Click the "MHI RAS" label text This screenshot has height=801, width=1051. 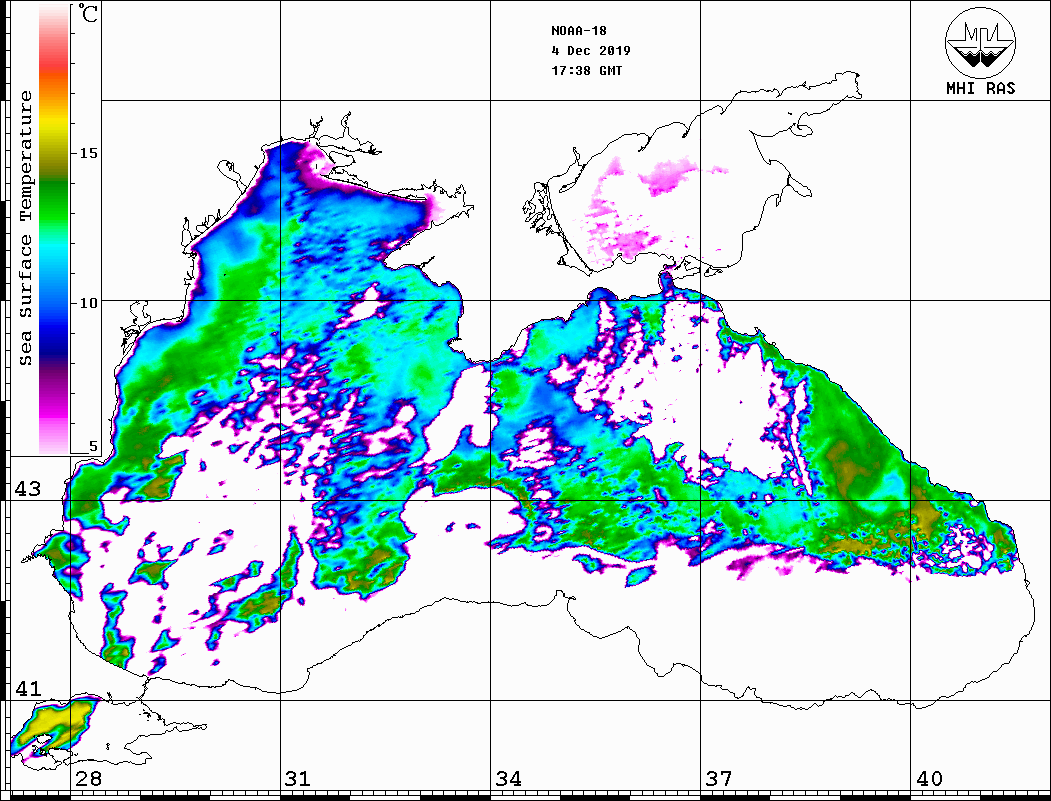(x=980, y=88)
